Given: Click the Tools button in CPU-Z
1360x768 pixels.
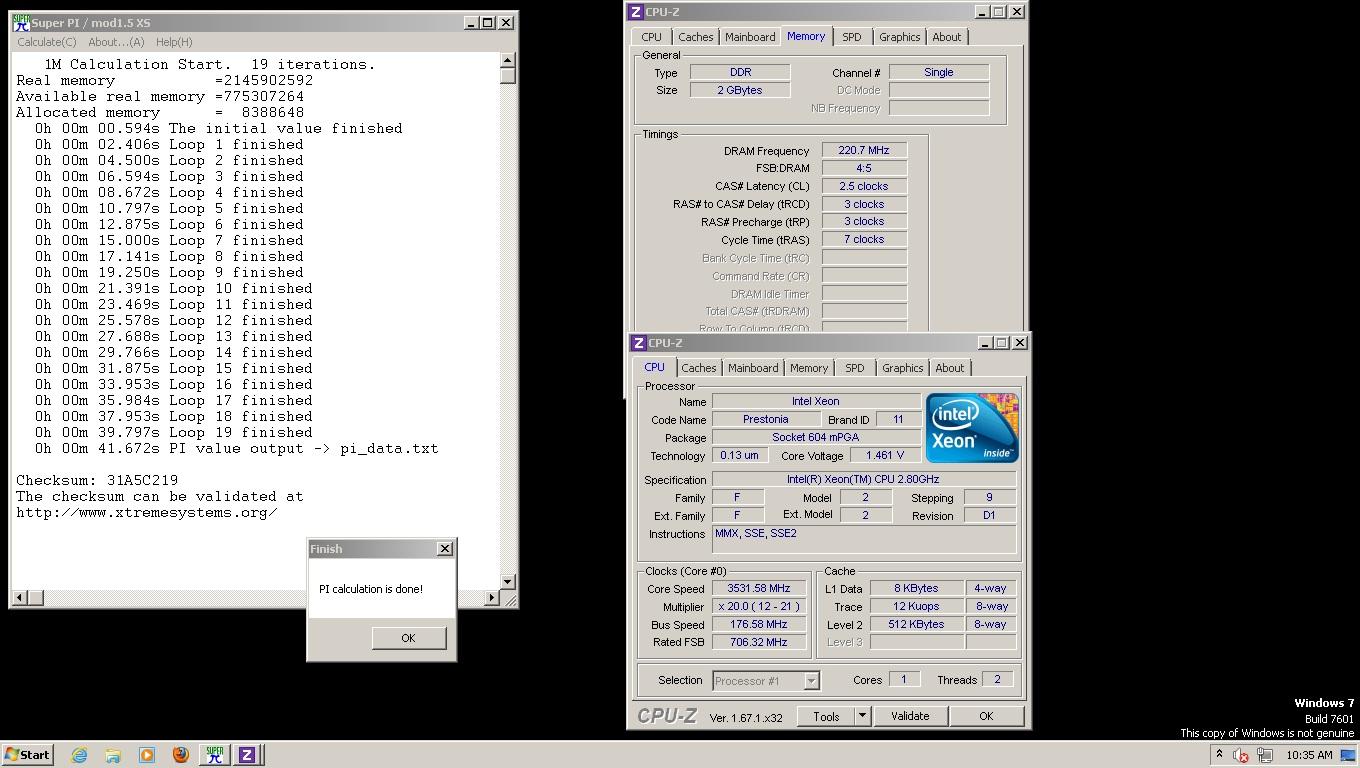Looking at the screenshot, I should pos(826,716).
